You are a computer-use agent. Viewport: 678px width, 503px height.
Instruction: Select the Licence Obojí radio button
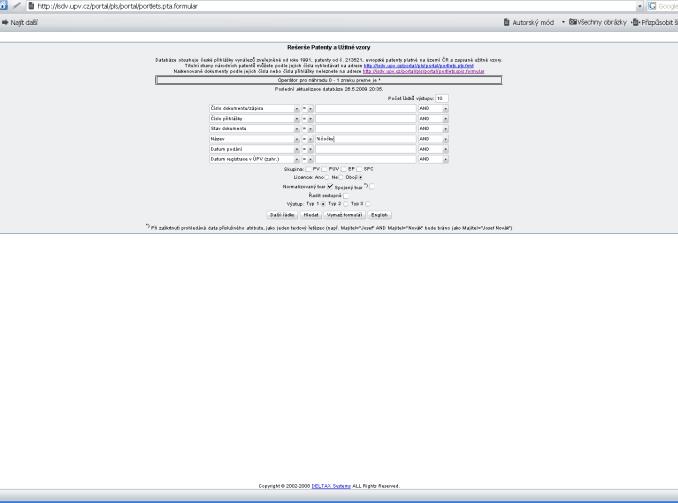361,177
